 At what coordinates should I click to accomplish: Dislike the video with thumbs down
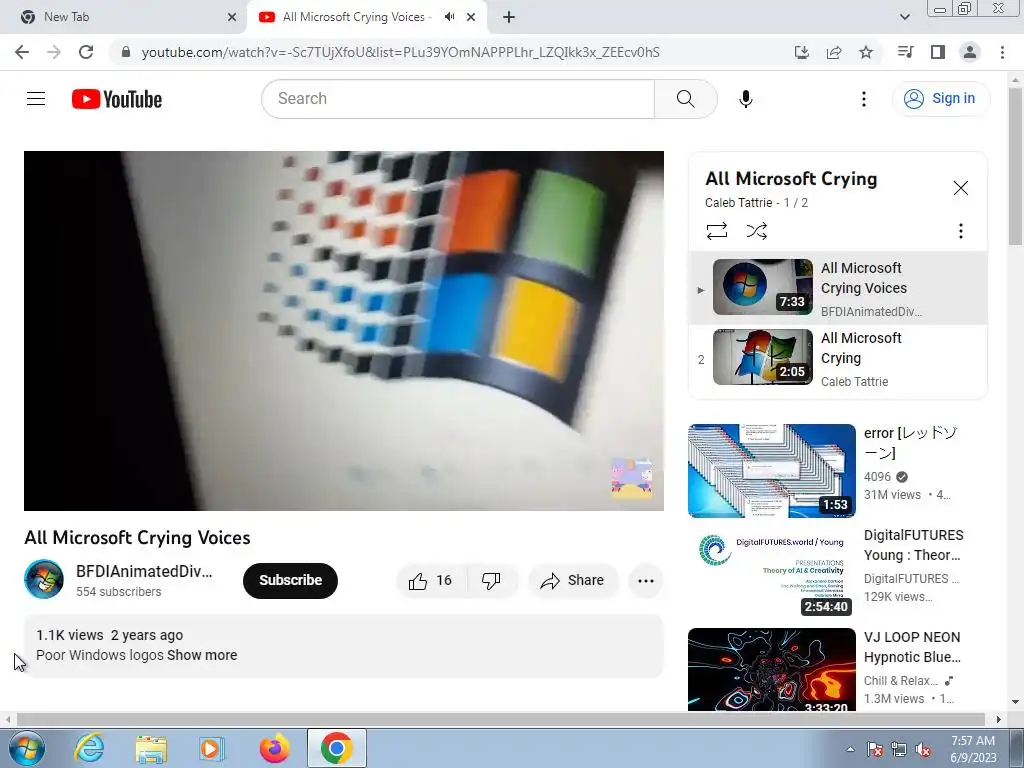[491, 581]
